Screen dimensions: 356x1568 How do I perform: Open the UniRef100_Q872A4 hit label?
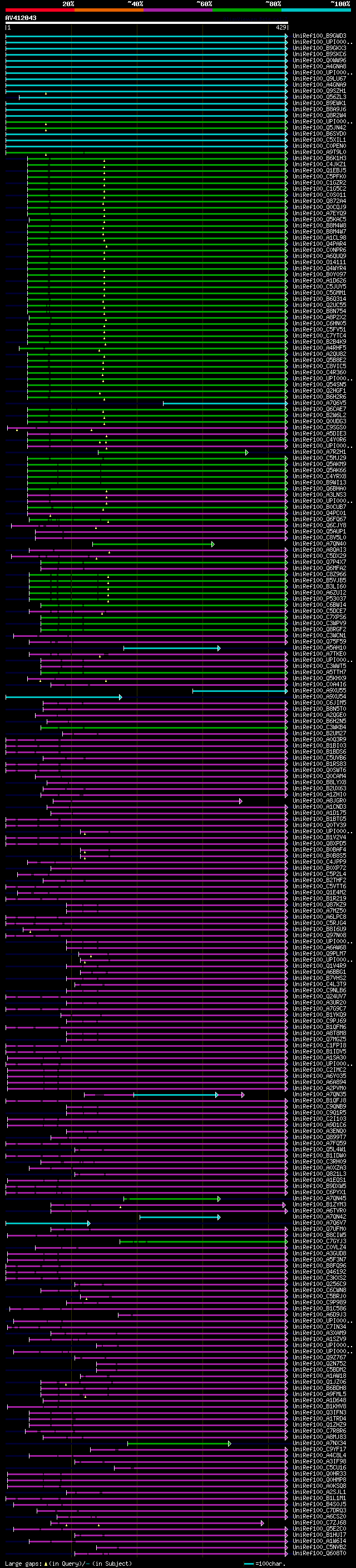coord(319,201)
